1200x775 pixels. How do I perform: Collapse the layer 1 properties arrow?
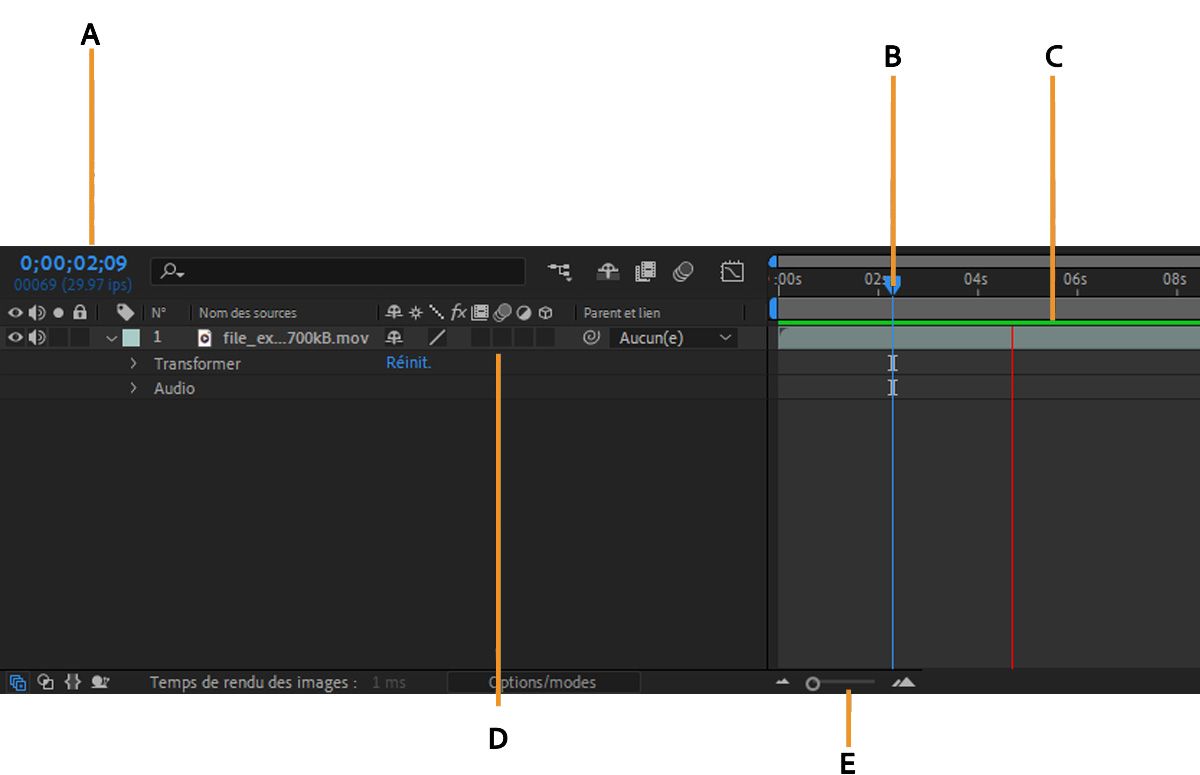111,338
